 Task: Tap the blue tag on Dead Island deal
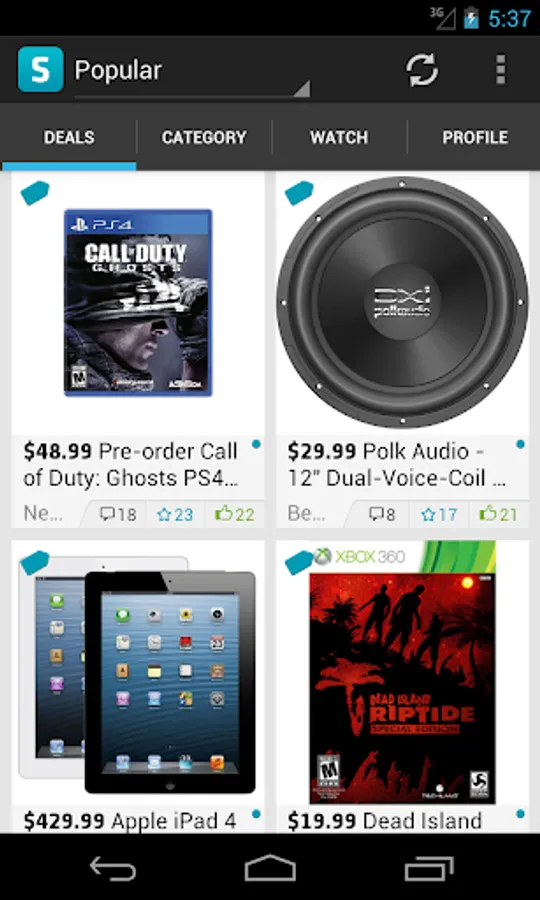pyautogui.click(x=299, y=562)
